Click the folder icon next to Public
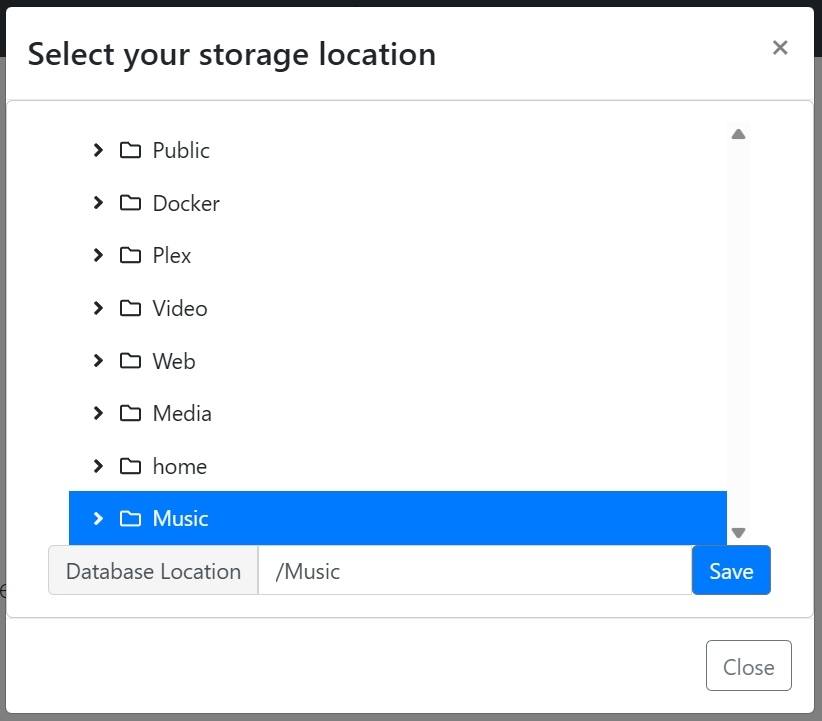The width and height of the screenshot is (822, 721). coord(130,151)
